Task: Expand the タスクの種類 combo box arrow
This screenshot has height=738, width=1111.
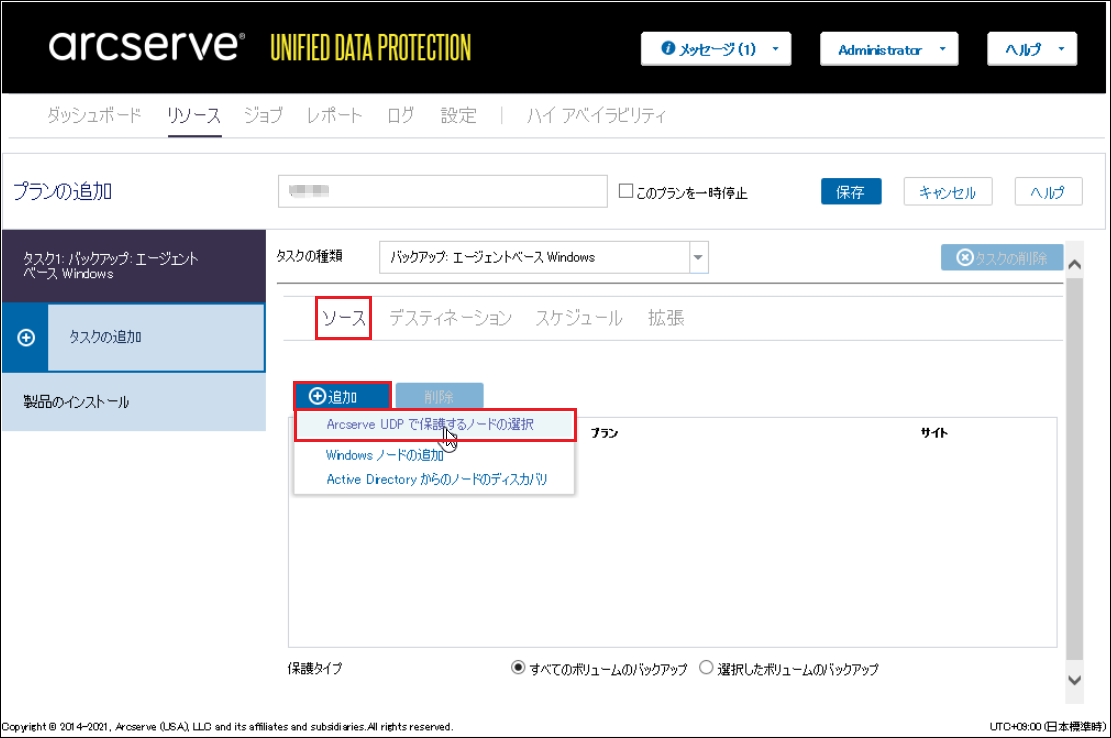Action: pyautogui.click(x=698, y=257)
